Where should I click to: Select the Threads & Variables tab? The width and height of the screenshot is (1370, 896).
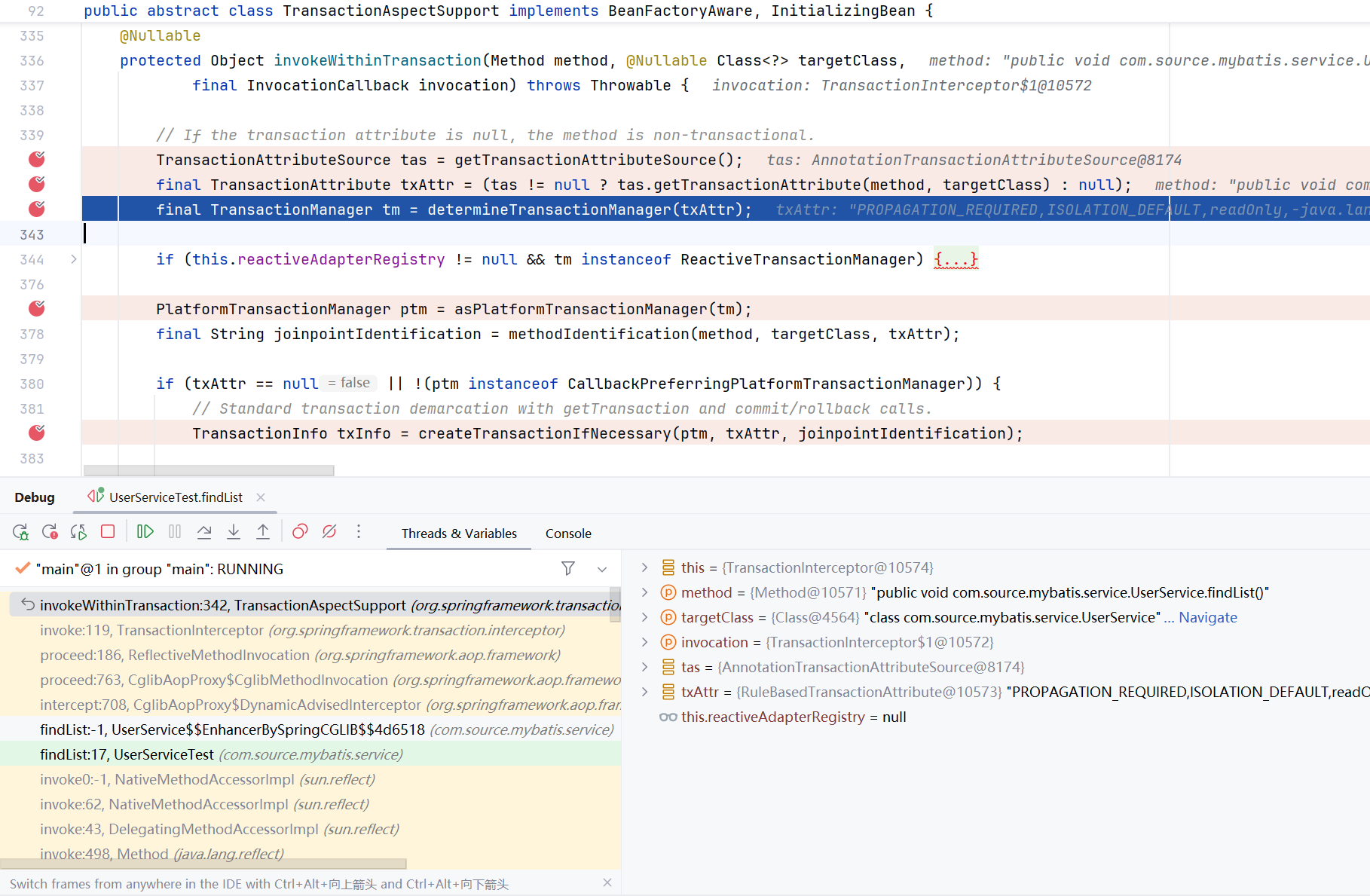point(459,534)
